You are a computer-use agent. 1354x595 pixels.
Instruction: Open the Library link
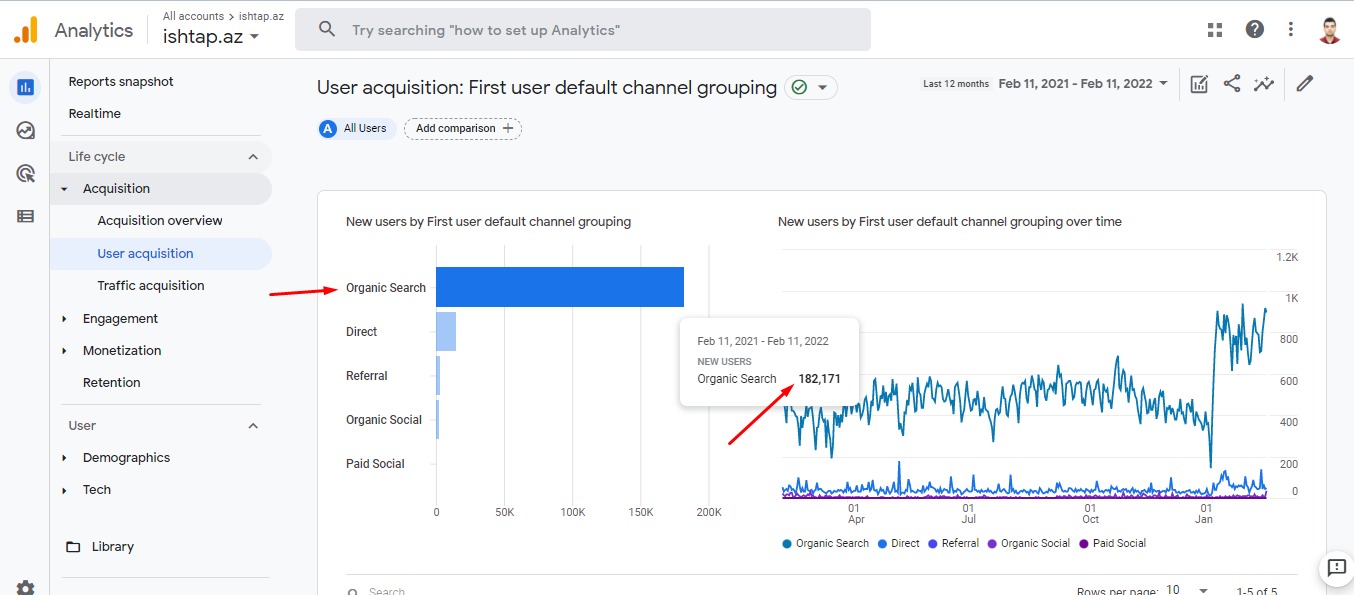[112, 547]
